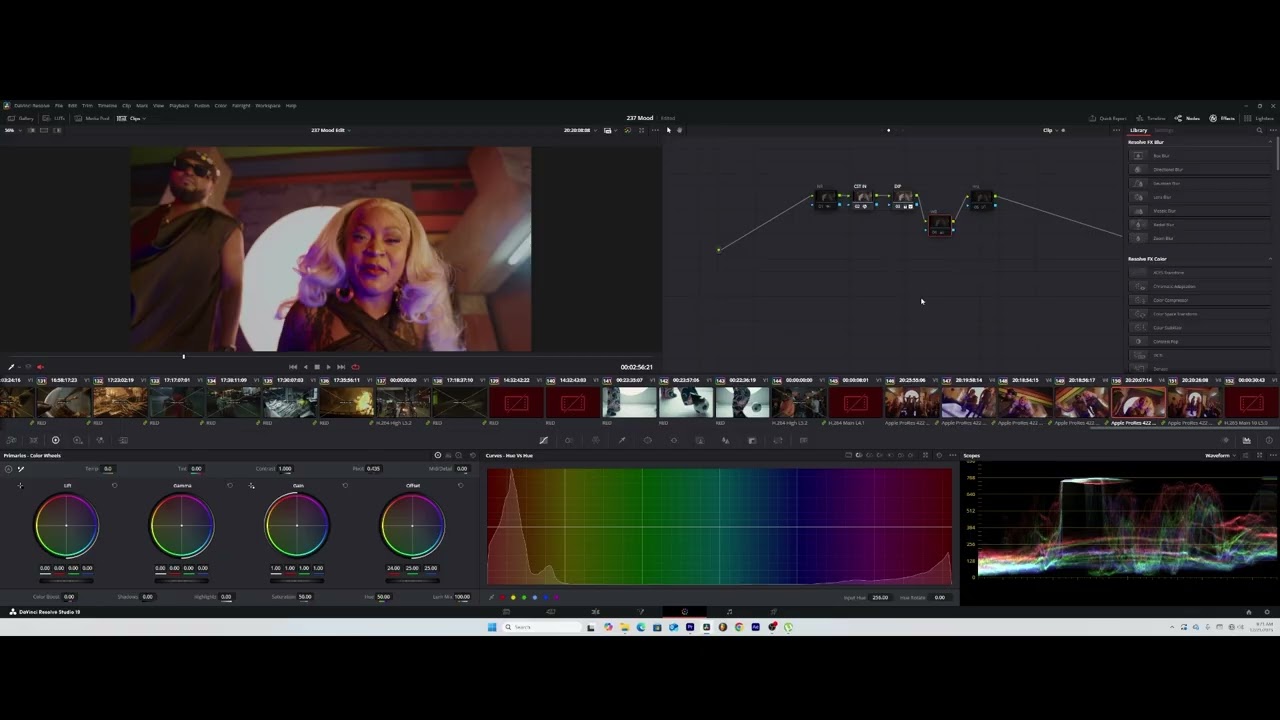
Task: Select the Gaussian Blur effect
Action: [1200, 183]
